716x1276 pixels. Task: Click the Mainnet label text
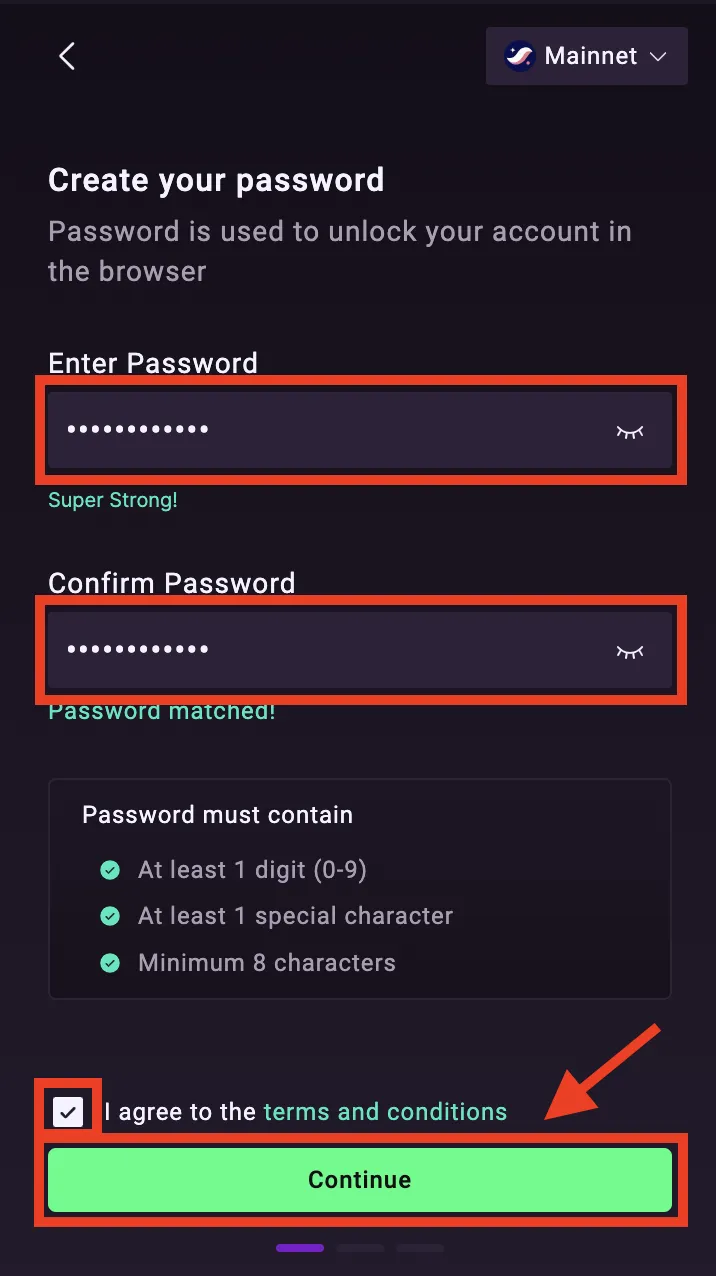point(591,56)
